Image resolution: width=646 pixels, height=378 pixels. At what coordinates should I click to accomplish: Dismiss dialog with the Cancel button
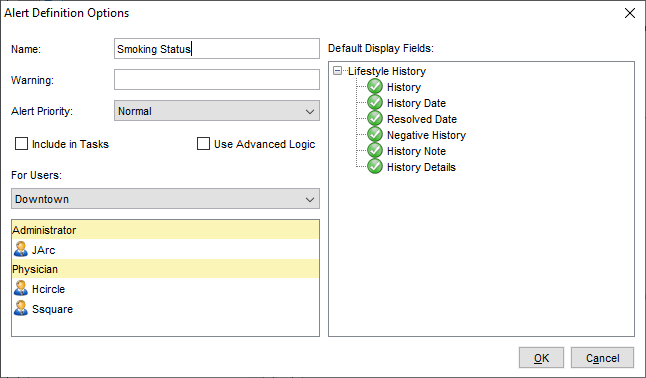tap(602, 358)
